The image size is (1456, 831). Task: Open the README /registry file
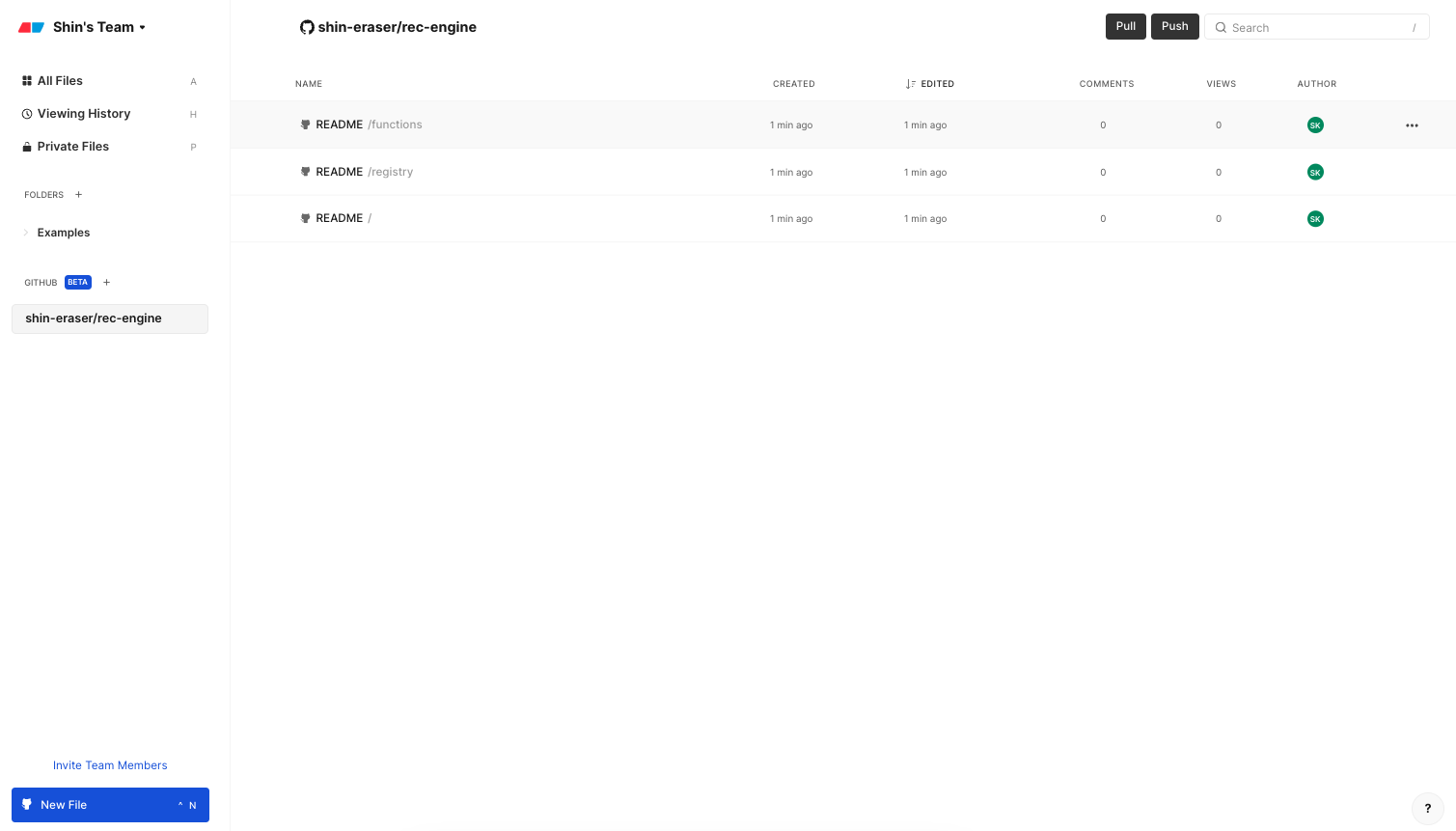click(x=364, y=172)
